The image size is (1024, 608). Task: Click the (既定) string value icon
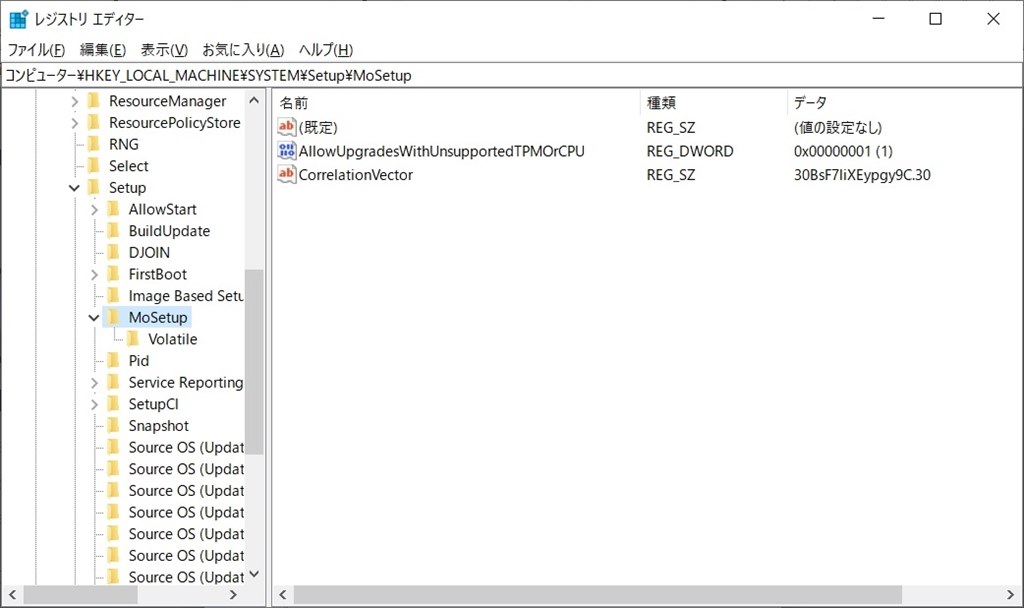tap(286, 127)
